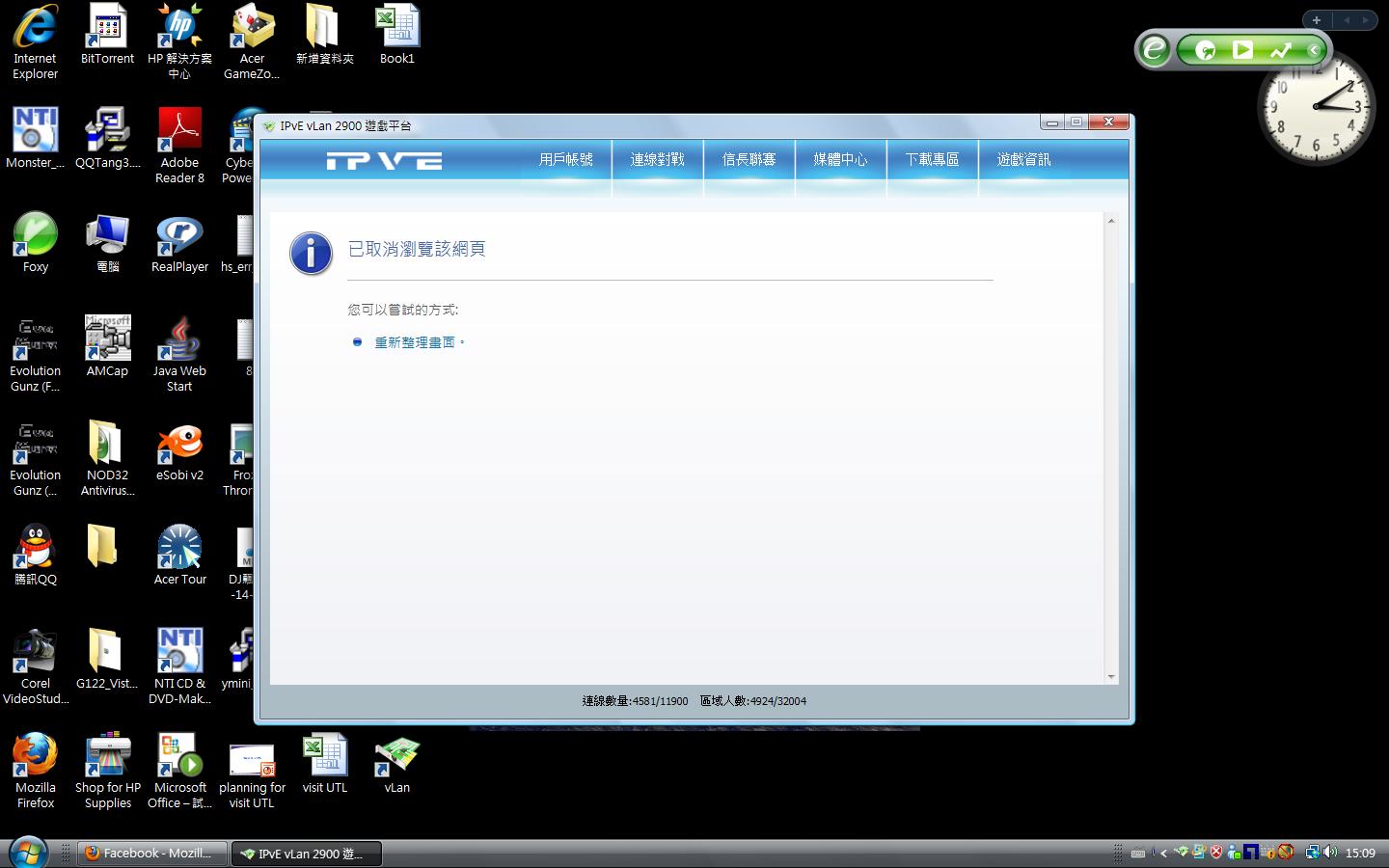Click the IPvE page scrollbar up arrow

pos(1111,221)
